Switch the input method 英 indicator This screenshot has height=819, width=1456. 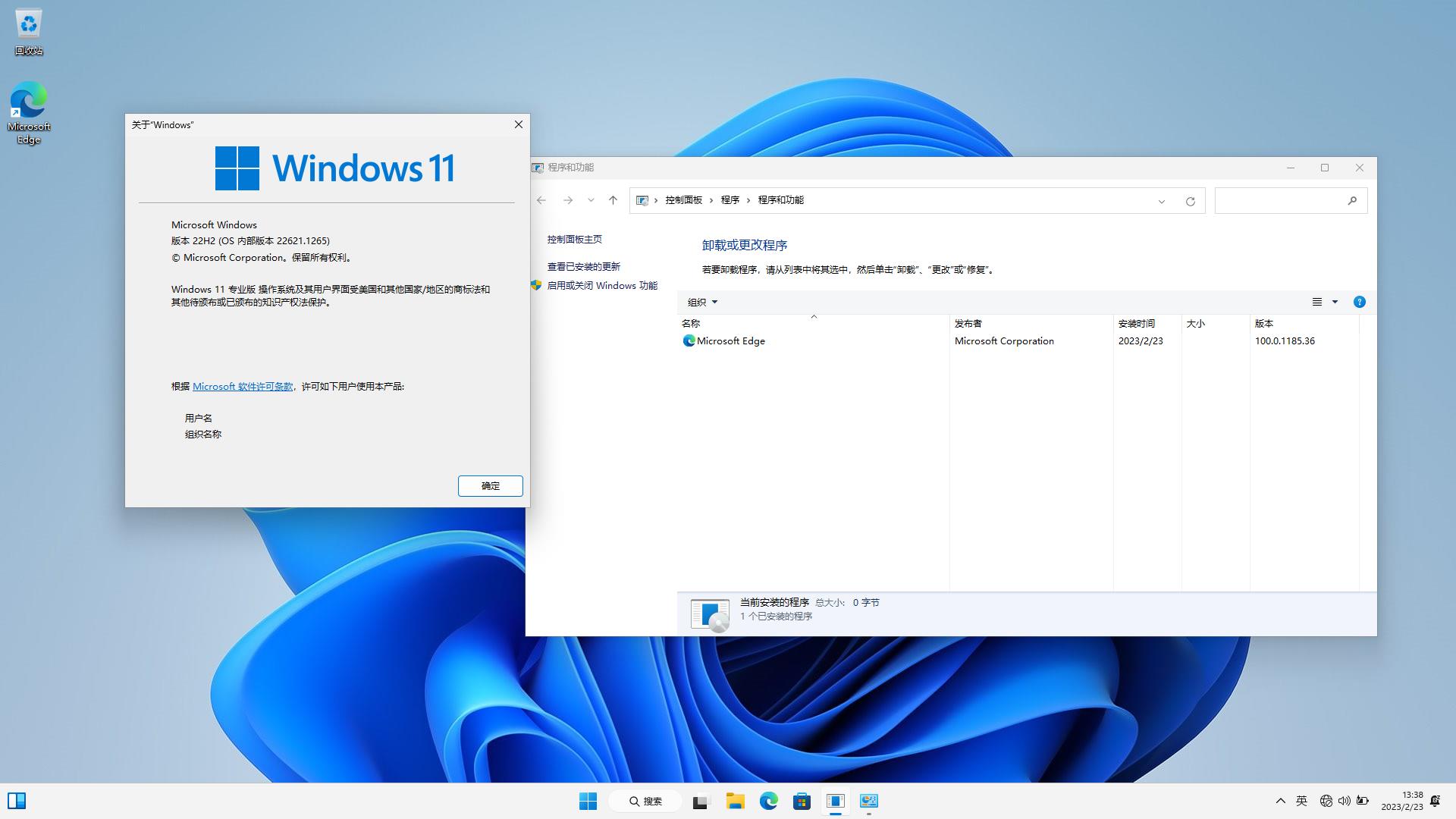point(1302,801)
